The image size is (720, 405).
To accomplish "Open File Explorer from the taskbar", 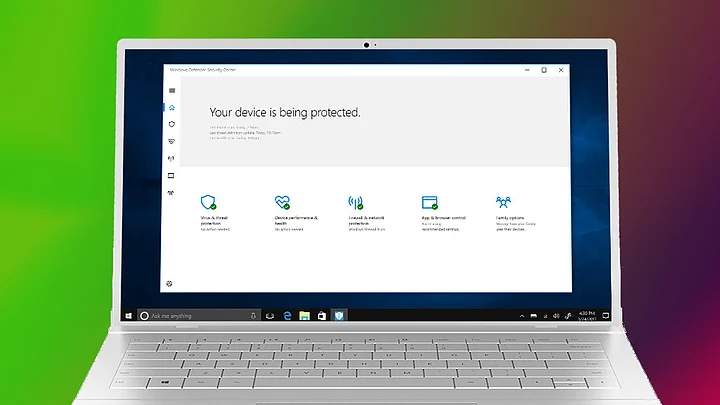I will click(303, 316).
